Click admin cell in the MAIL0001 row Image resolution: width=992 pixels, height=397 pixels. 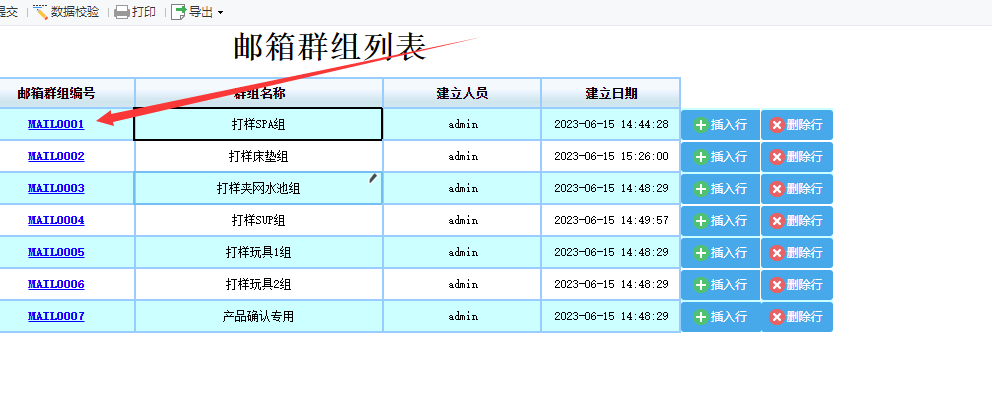tap(462, 125)
